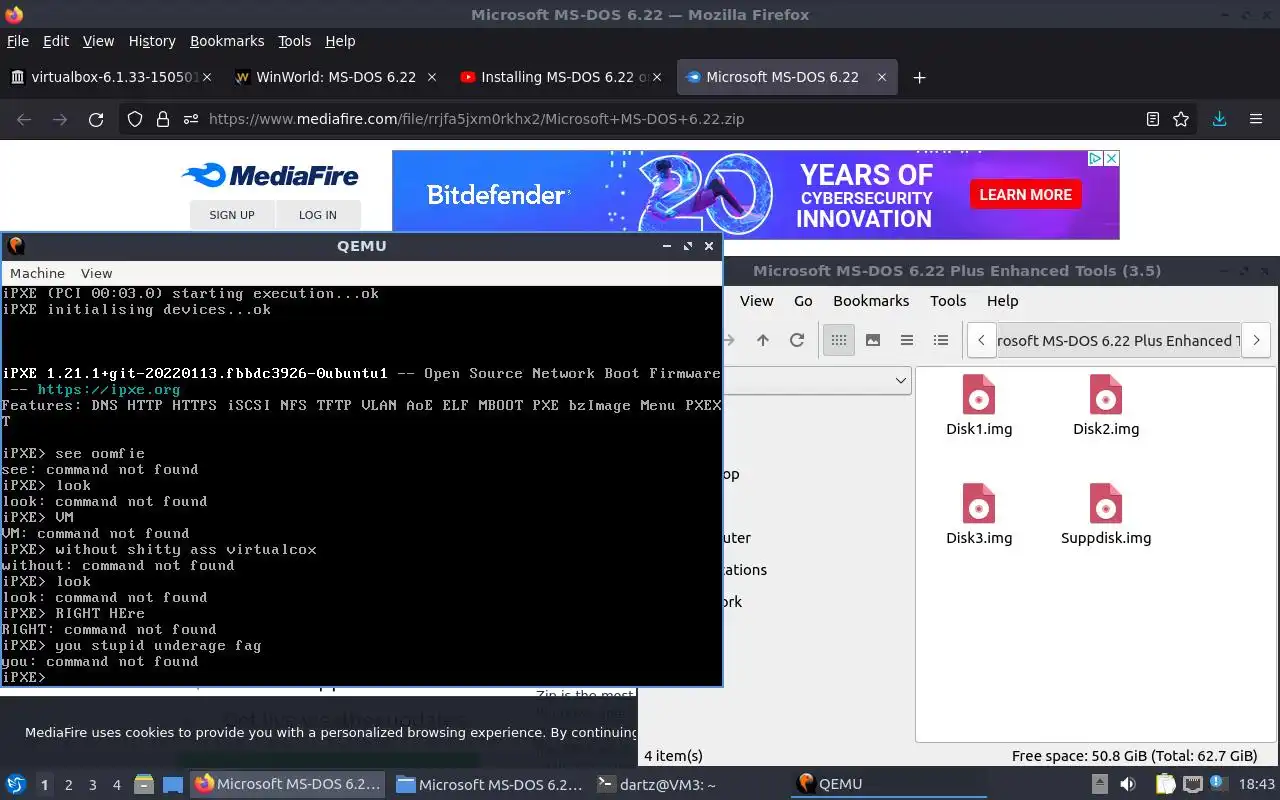
Task: Click the taskbar clock 18:43
Action: [1257, 784]
